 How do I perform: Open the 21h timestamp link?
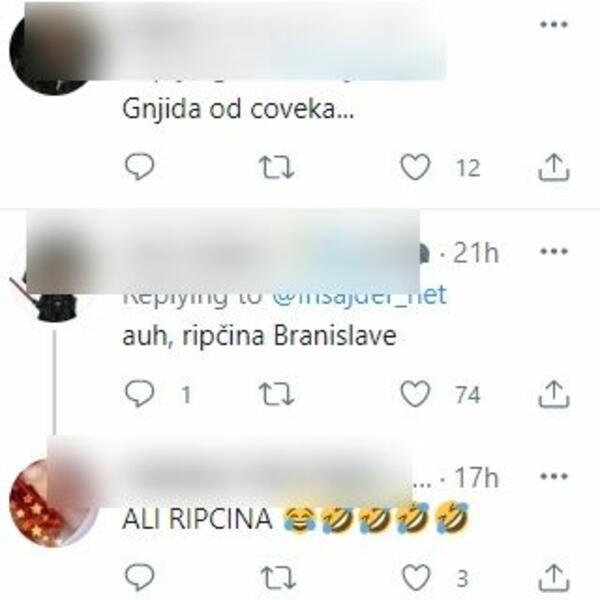tap(476, 253)
